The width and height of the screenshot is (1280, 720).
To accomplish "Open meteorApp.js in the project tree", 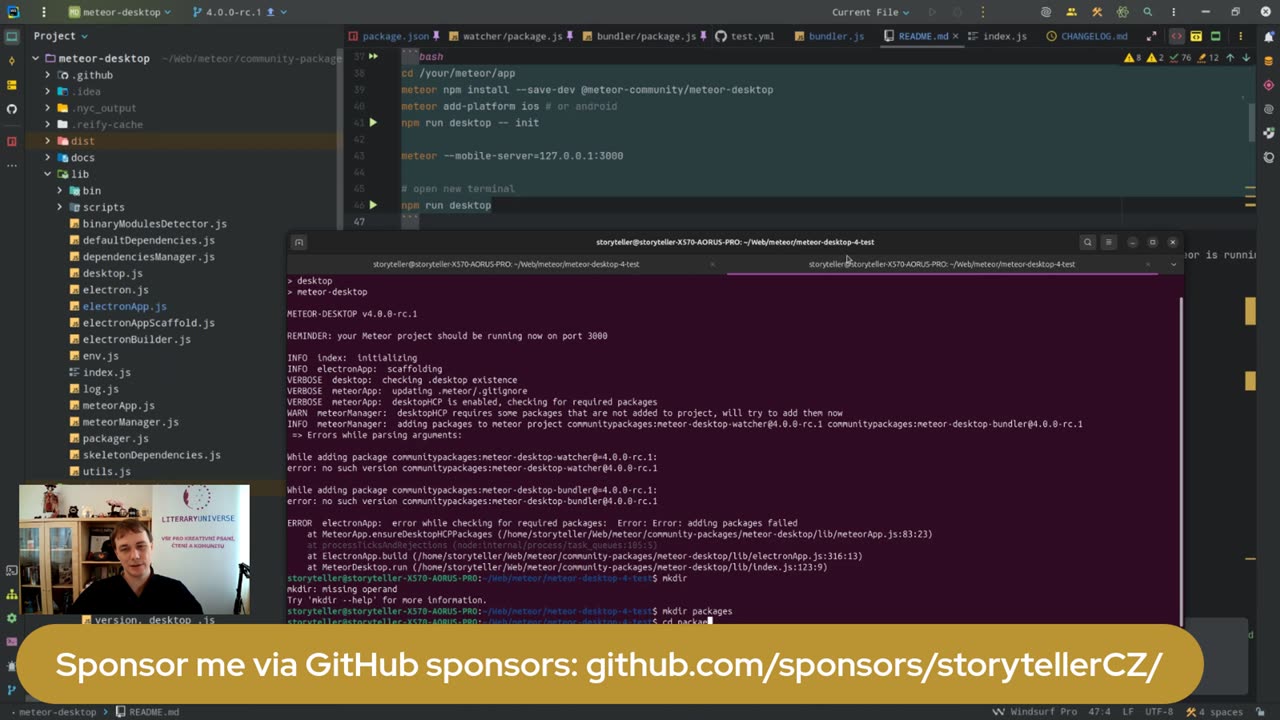I will [x=118, y=405].
